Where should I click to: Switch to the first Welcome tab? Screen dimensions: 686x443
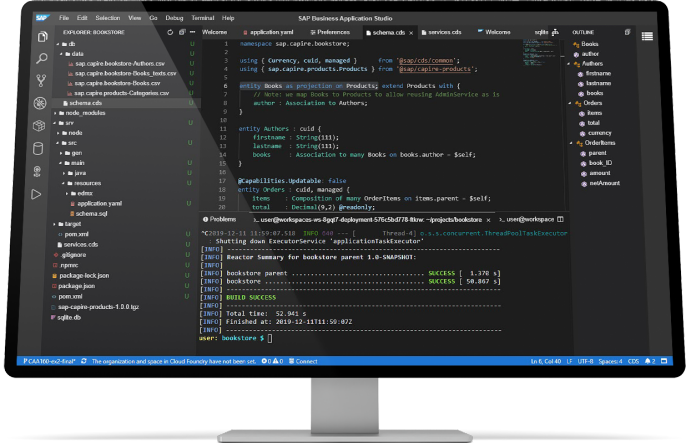point(214,32)
